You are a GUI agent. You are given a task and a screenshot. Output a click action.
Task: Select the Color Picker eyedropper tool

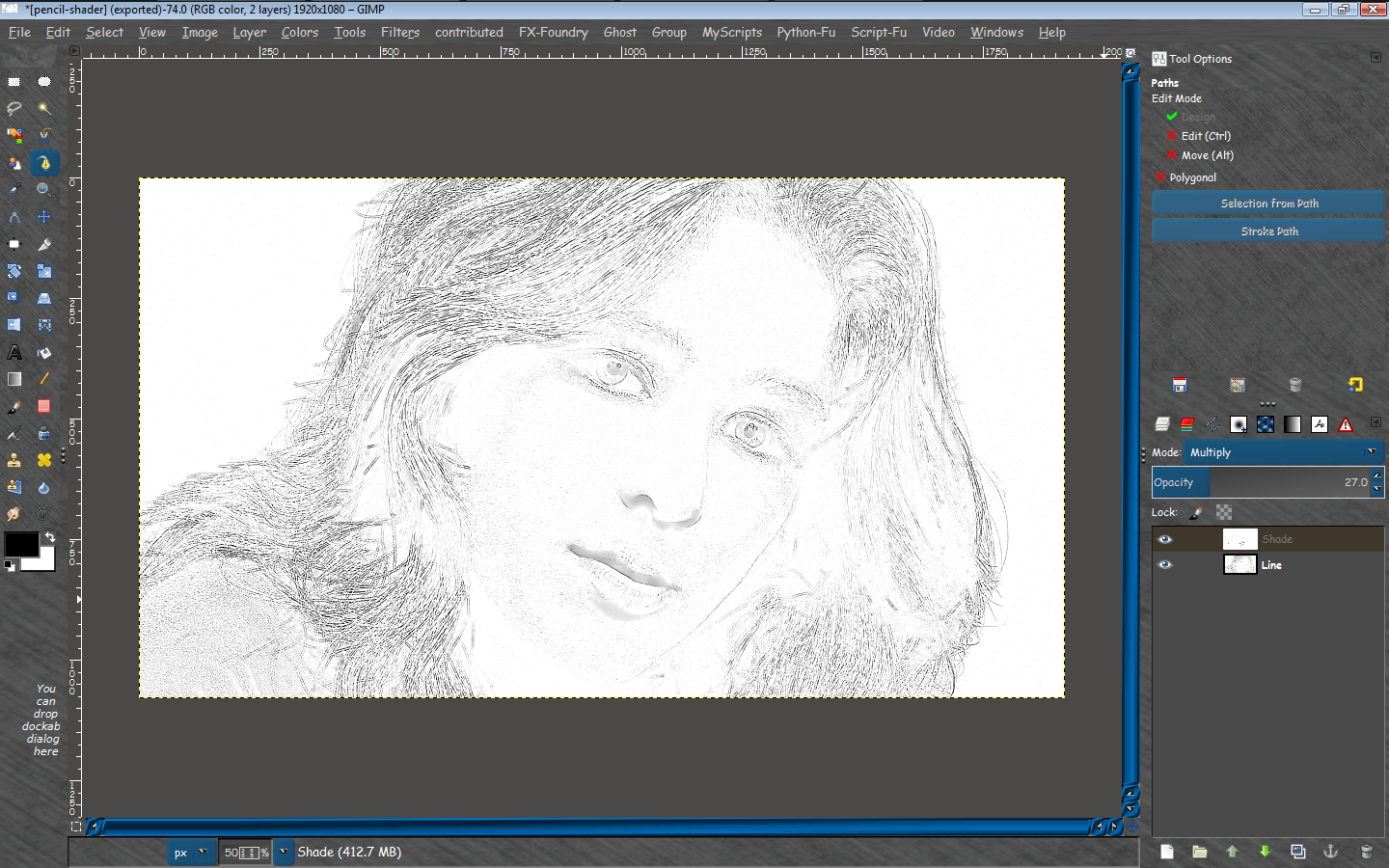click(x=14, y=190)
